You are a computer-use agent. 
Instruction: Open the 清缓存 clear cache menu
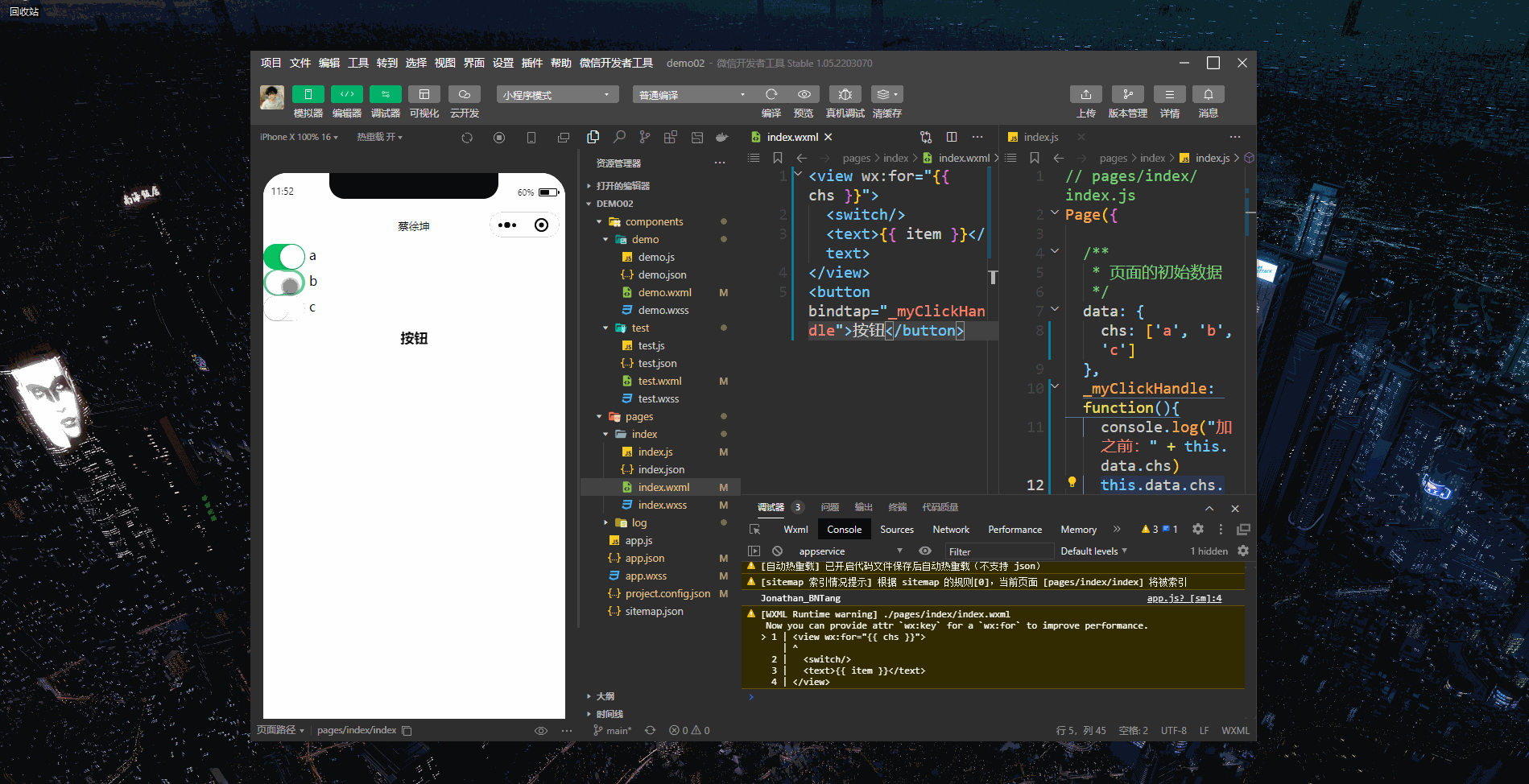(887, 94)
